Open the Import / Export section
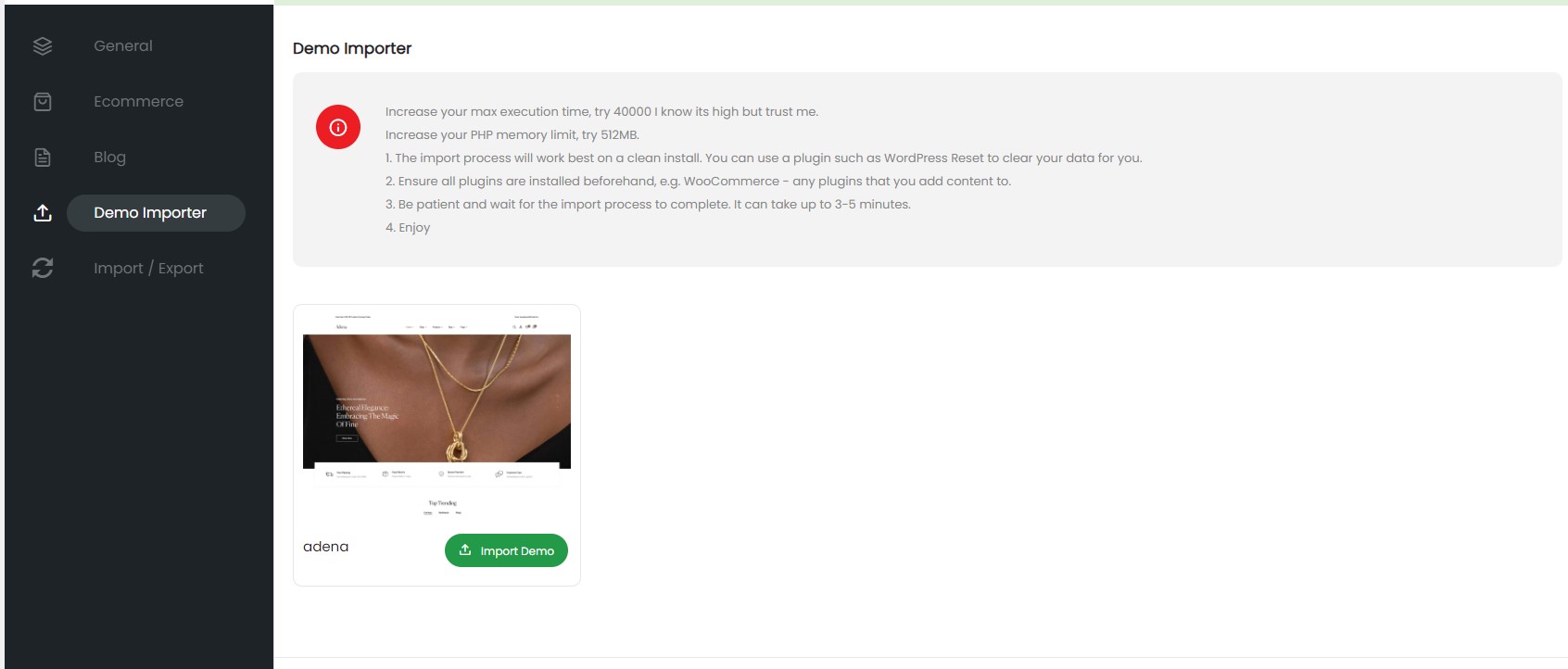The image size is (1568, 669). 148,268
